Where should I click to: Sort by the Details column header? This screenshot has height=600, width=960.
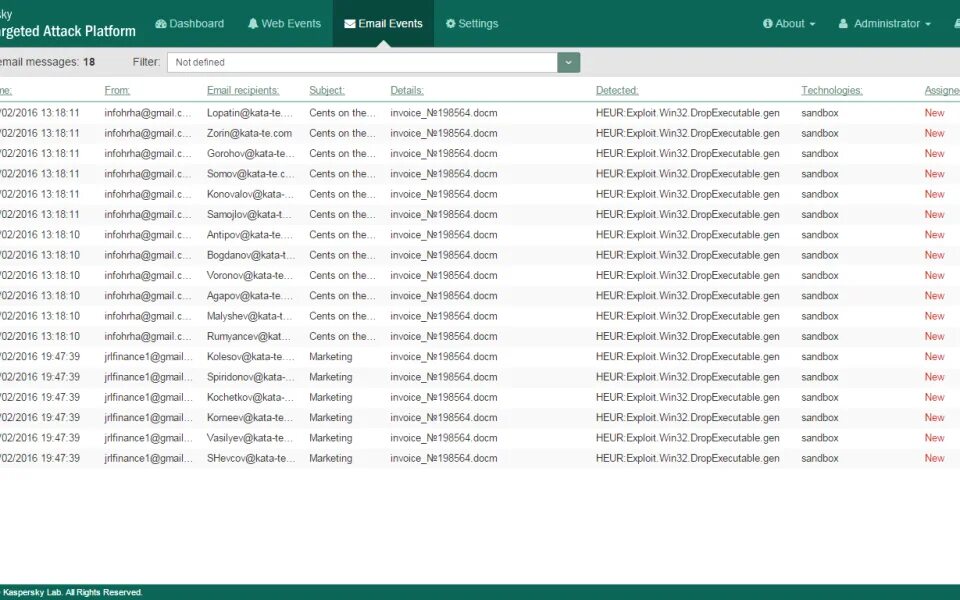[407, 90]
